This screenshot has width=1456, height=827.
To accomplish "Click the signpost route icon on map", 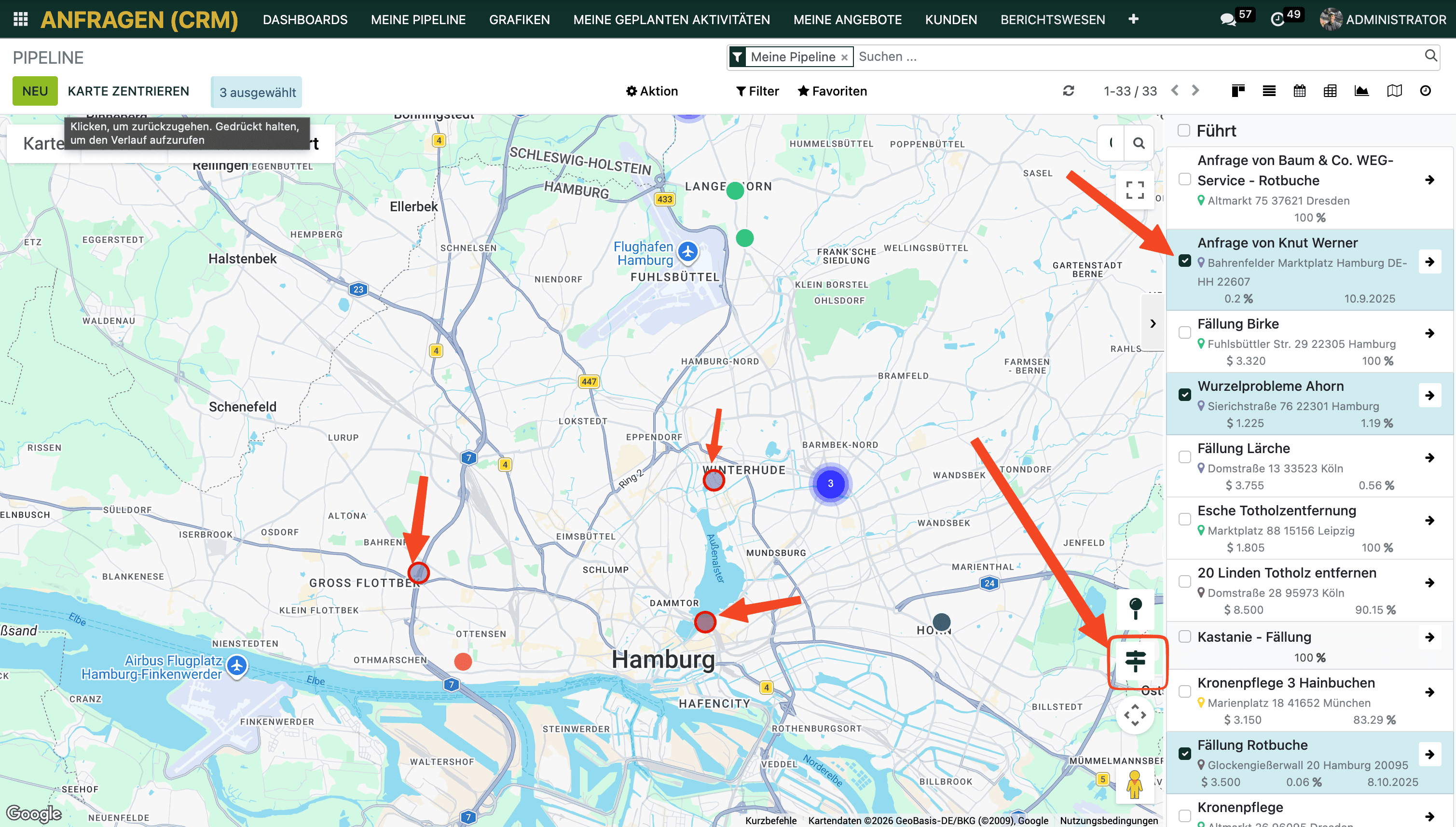I will pos(1135,662).
